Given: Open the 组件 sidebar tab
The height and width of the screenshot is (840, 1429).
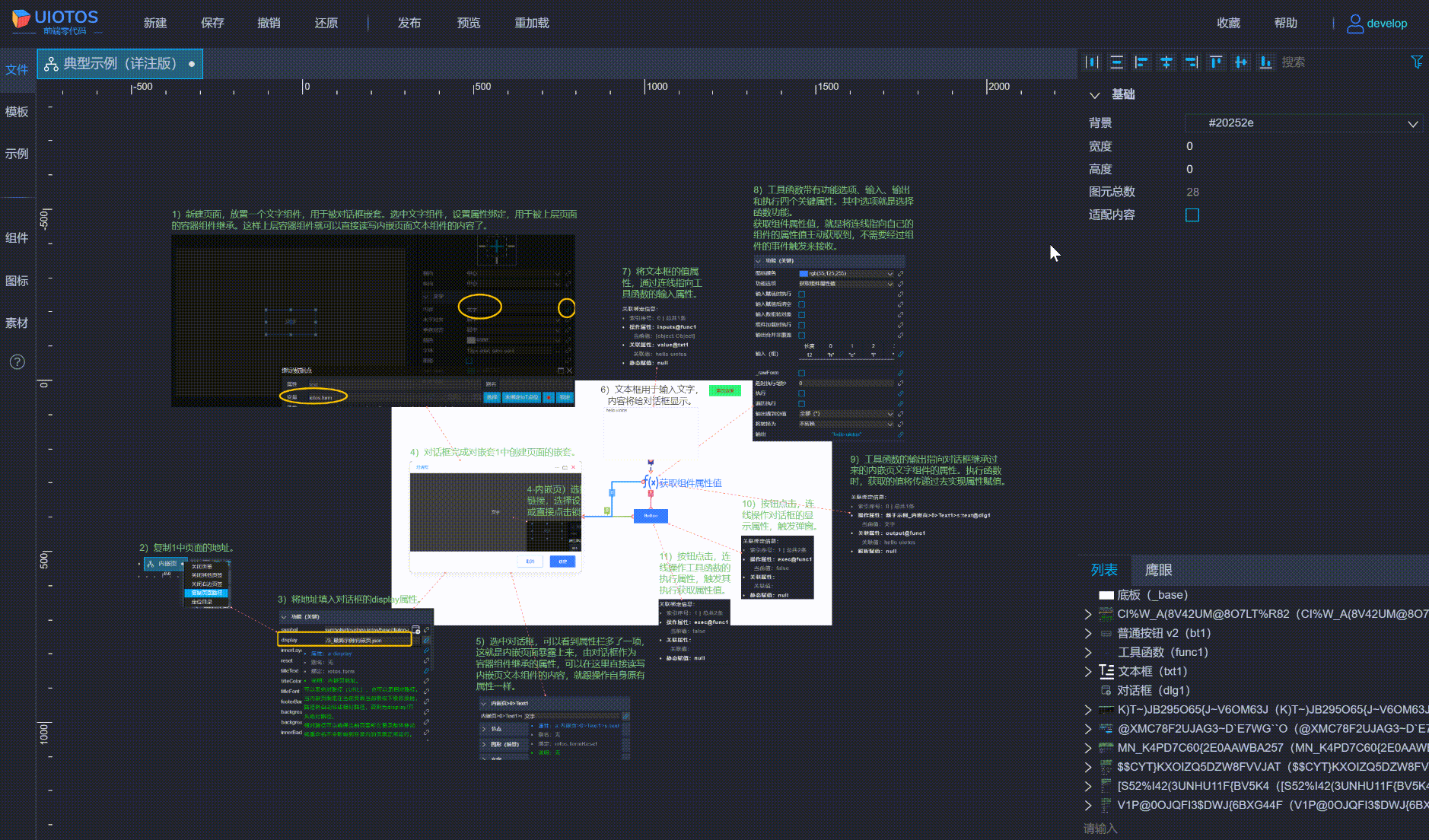Looking at the screenshot, I should 17,238.
